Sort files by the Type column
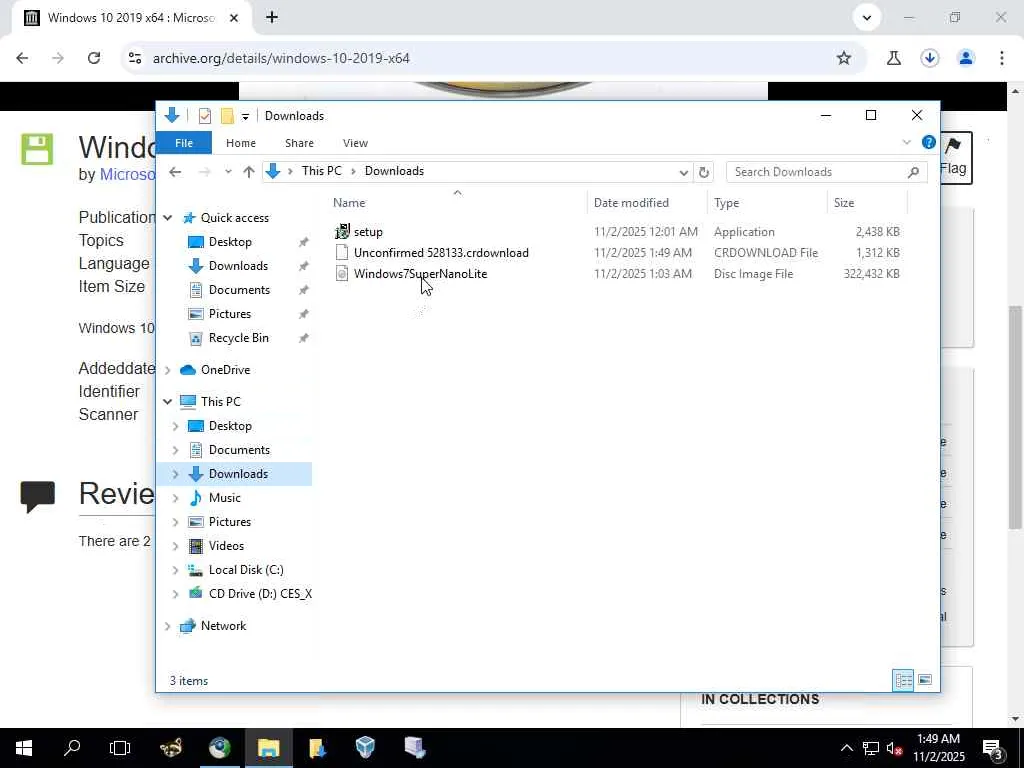 [x=726, y=202]
